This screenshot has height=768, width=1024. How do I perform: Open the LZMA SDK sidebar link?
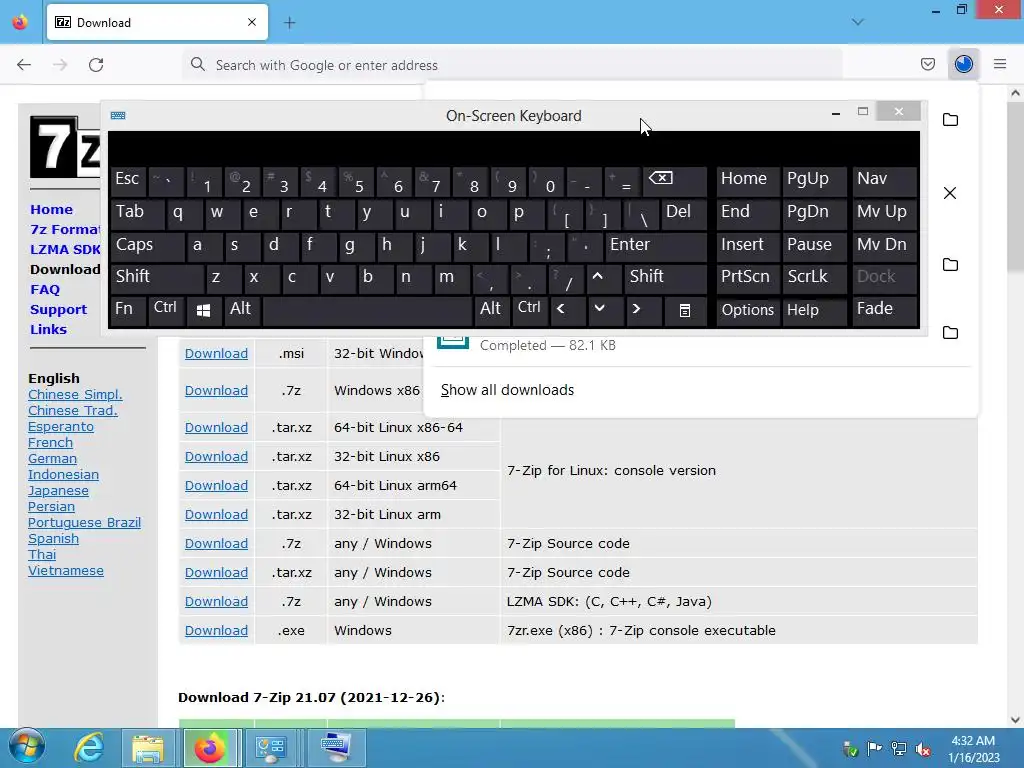[x=65, y=249]
